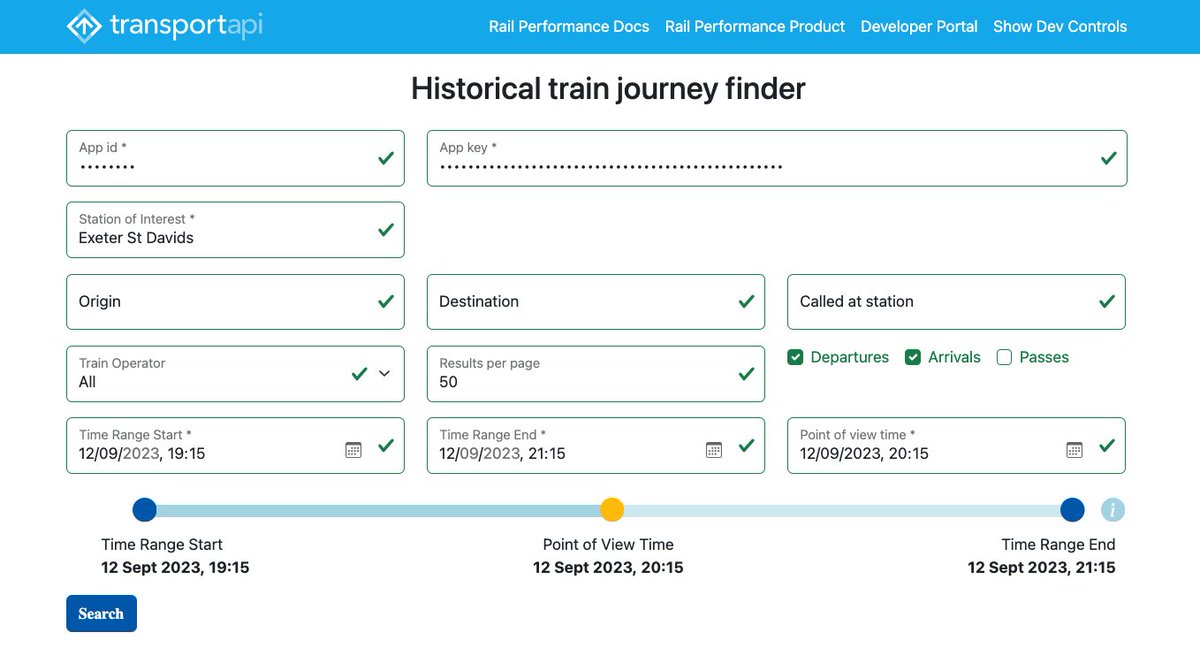Click the Time Range Start slider handle

pyautogui.click(x=145, y=510)
